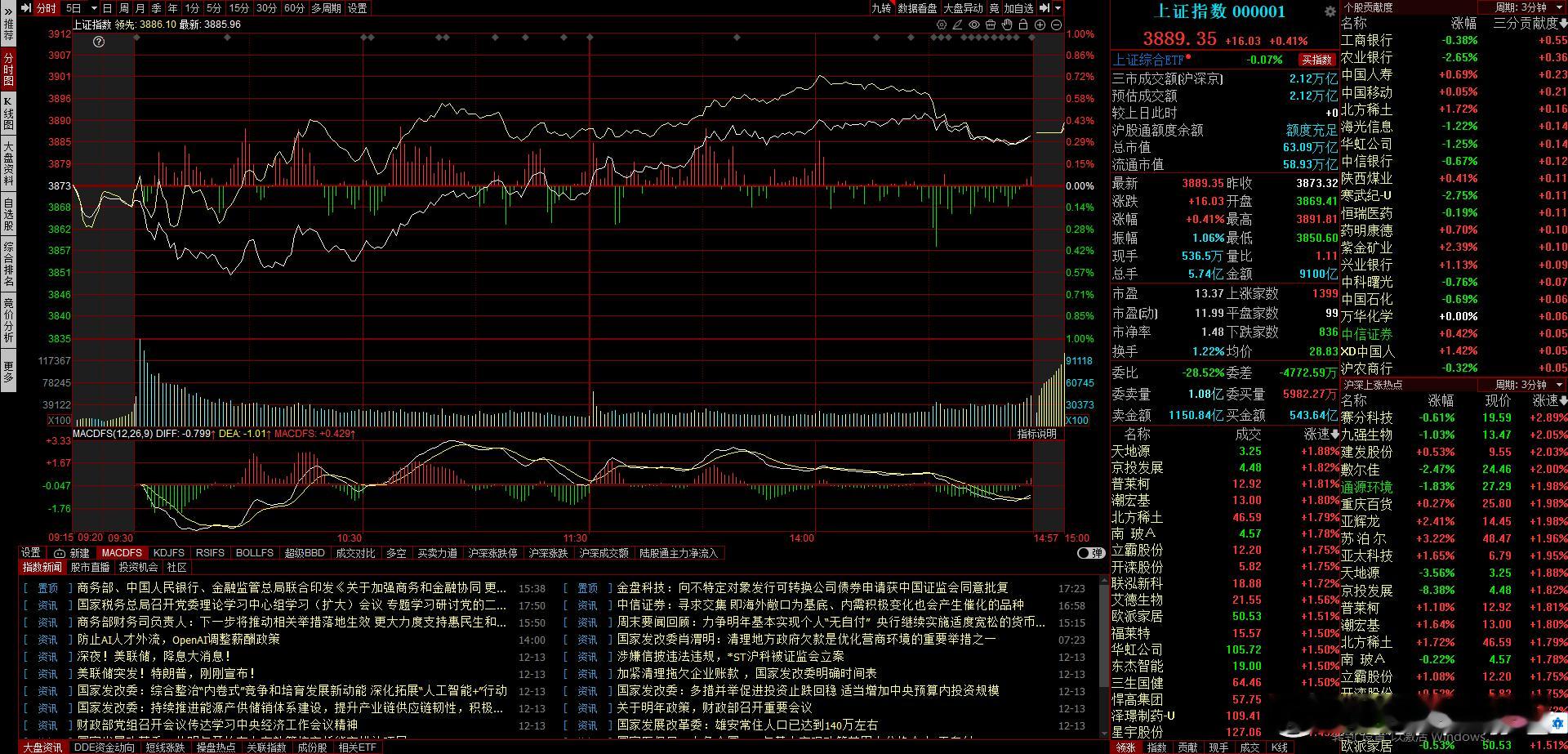1568x754 pixels.
Task: Open the 金盘科技 convertible bond news
Action: (x=812, y=588)
